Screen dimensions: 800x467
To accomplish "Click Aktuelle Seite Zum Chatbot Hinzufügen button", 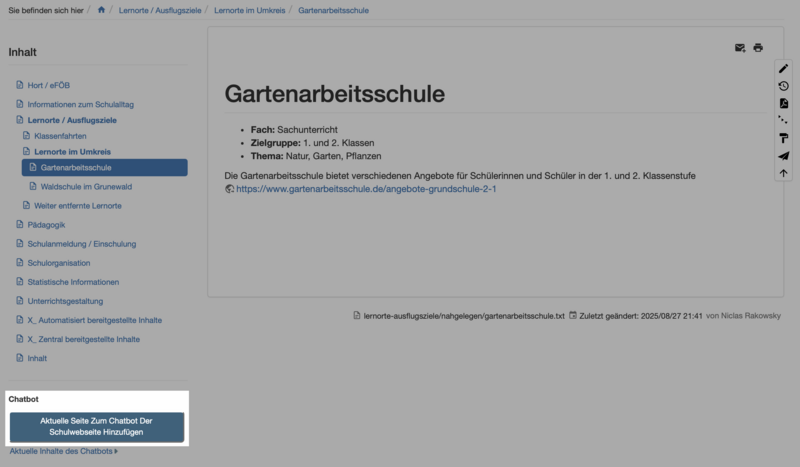I will coord(97,427).
